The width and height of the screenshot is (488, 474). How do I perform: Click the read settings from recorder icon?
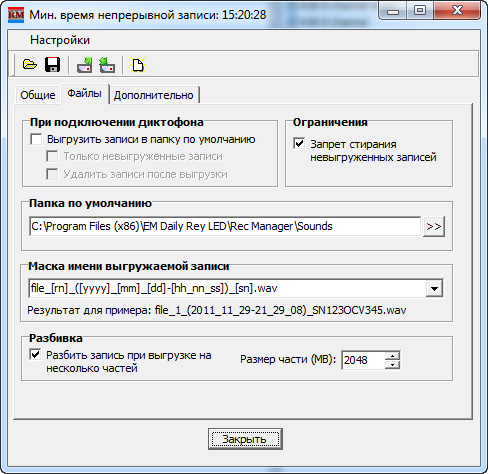(107, 64)
